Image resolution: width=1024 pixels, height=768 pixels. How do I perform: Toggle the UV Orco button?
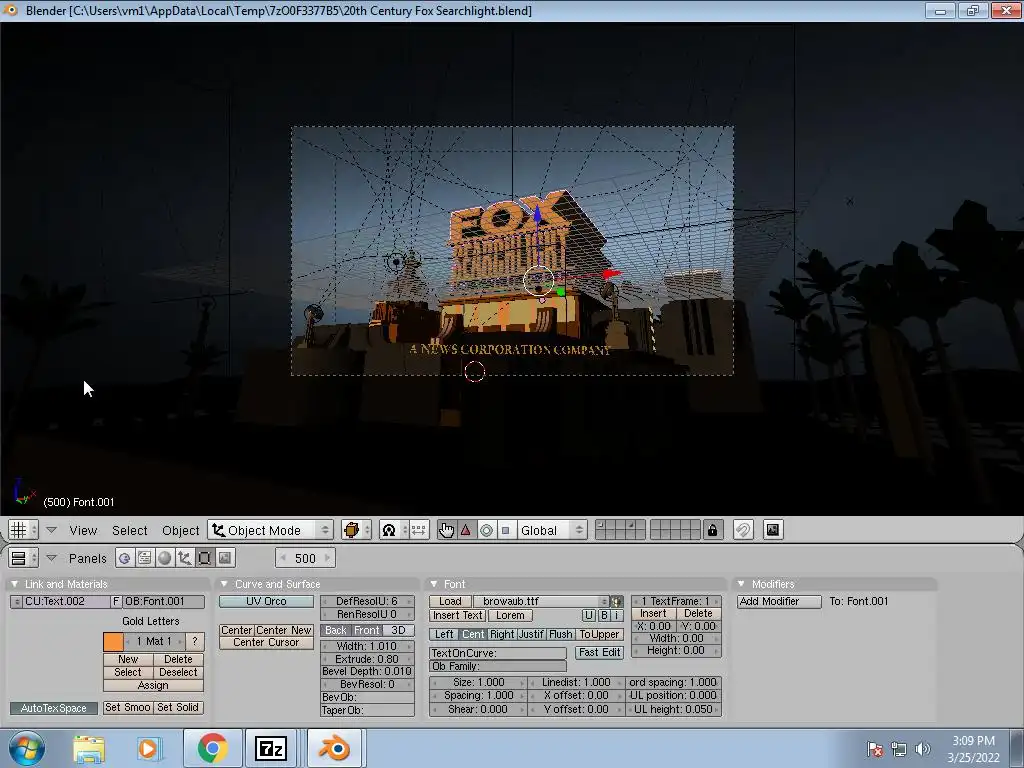tap(266, 601)
